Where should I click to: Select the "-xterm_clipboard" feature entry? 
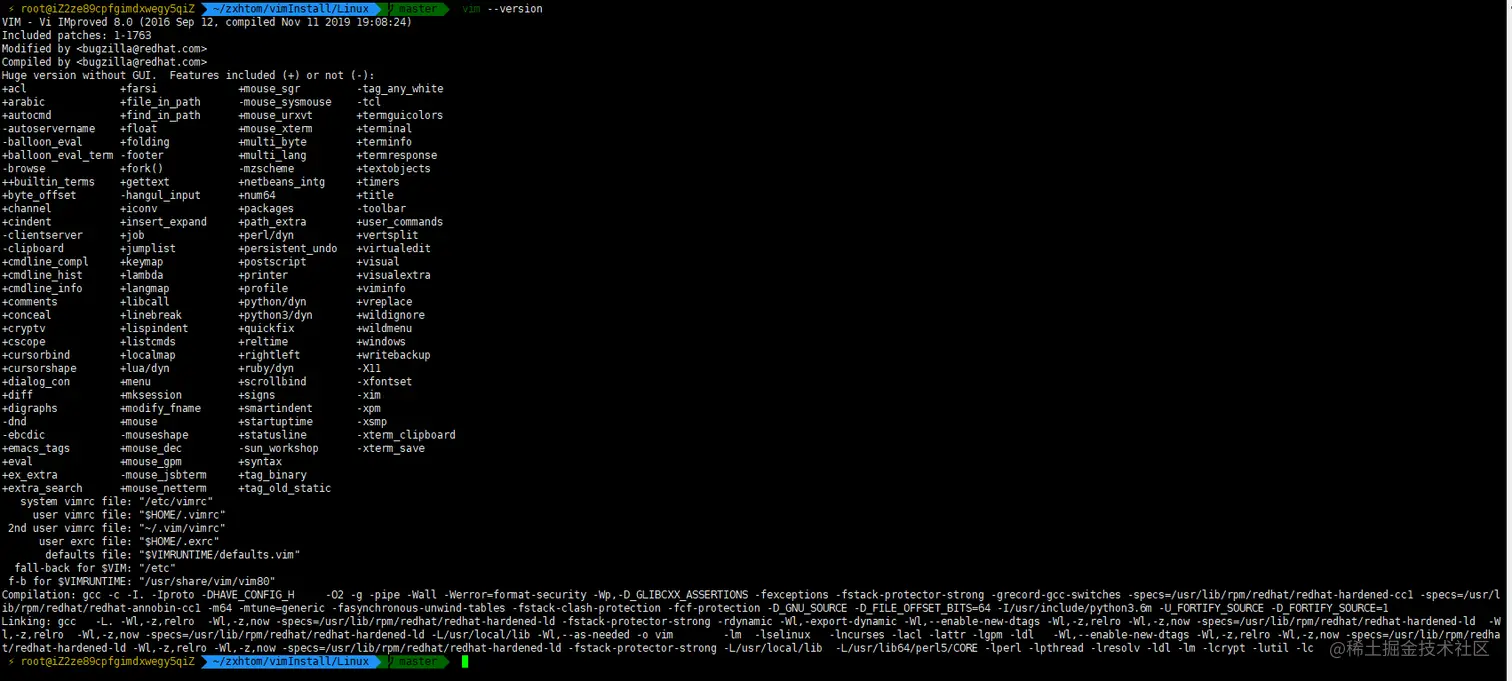[x=406, y=435]
